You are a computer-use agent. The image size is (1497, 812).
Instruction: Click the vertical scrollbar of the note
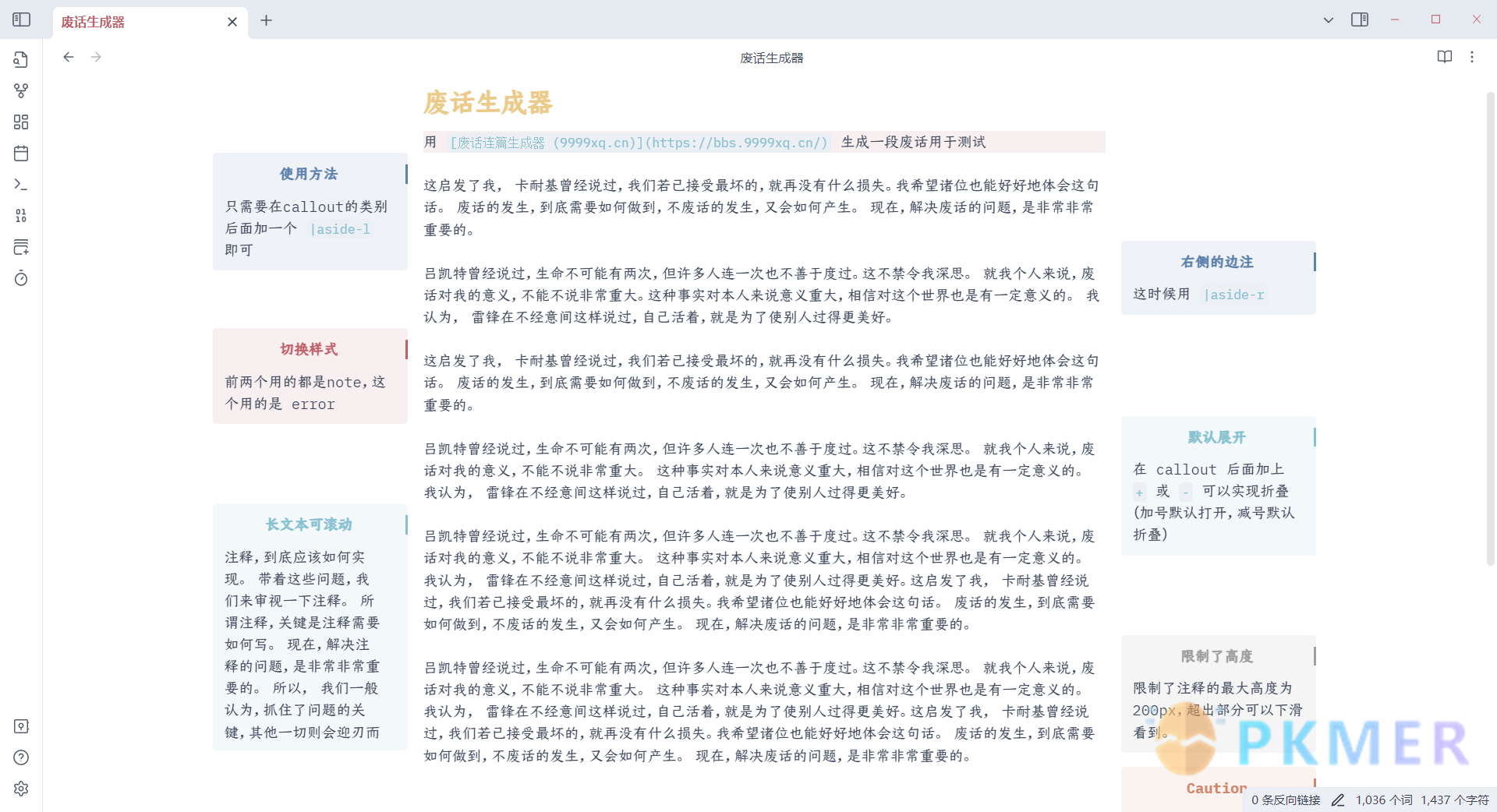click(1490, 327)
